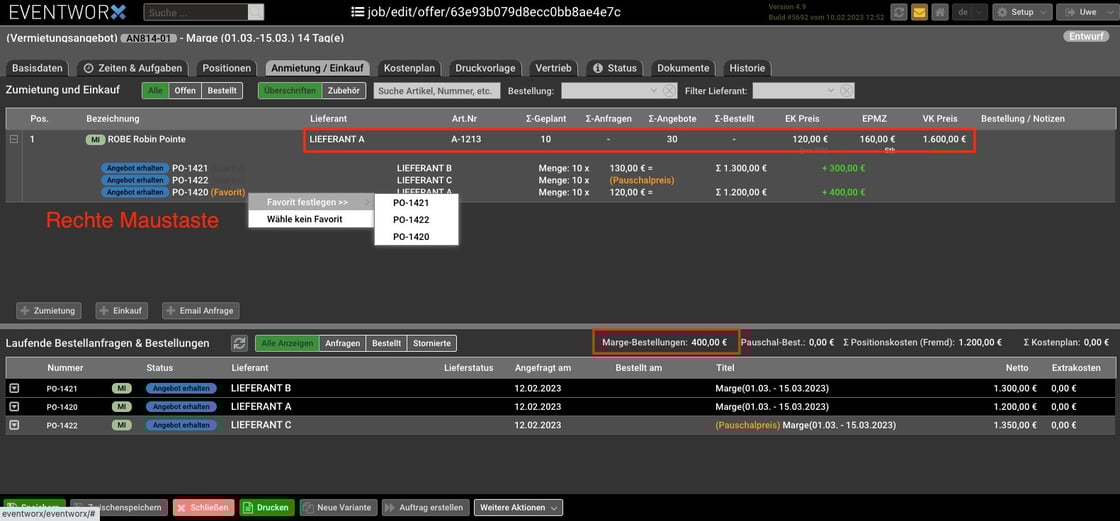Viewport: 1120px width, 521px height.
Task: Click the refresh icon in top header
Action: (x=899, y=12)
